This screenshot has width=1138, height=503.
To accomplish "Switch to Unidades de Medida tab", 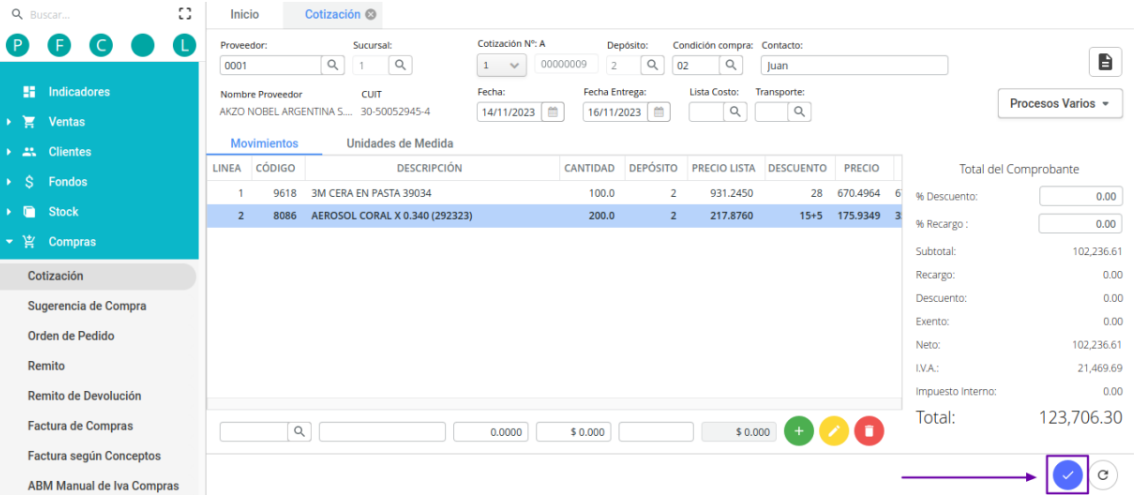I will coord(400,144).
